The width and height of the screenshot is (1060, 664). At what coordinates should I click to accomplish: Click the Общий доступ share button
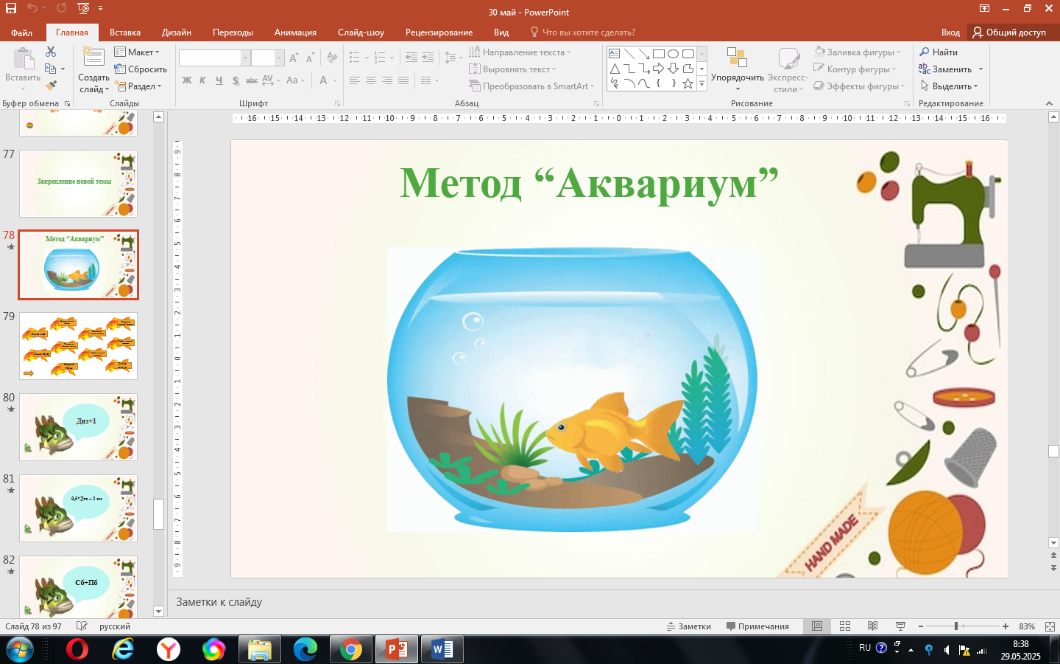click(x=1009, y=32)
